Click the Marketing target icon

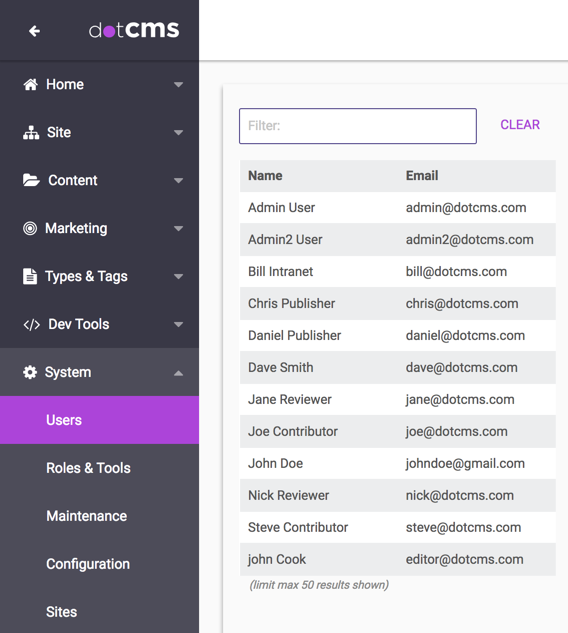point(30,228)
